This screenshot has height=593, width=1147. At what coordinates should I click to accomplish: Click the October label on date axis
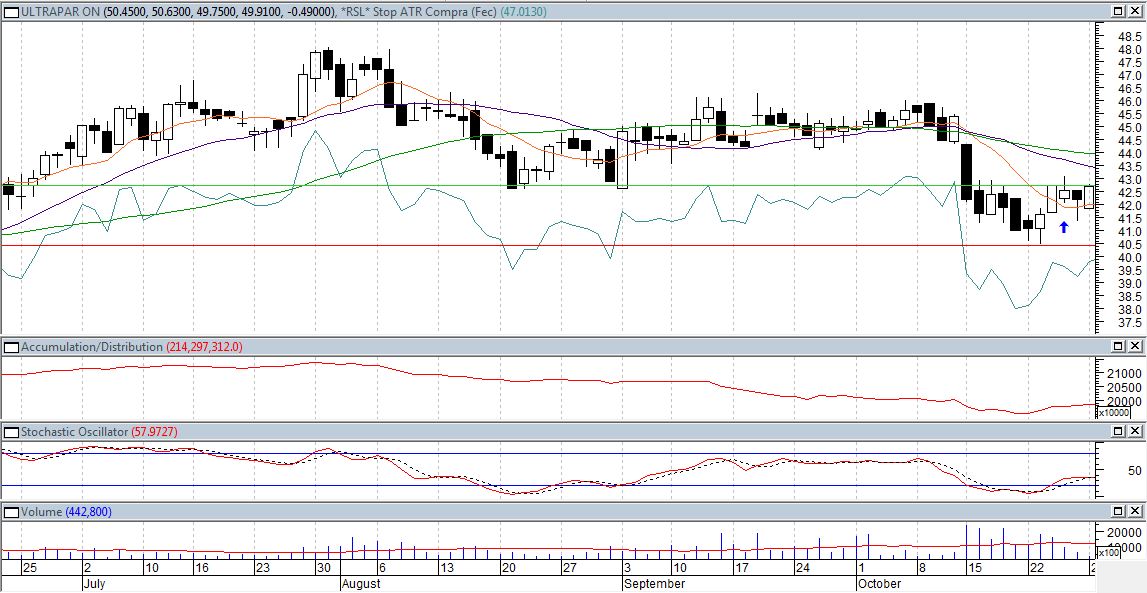coord(879,583)
